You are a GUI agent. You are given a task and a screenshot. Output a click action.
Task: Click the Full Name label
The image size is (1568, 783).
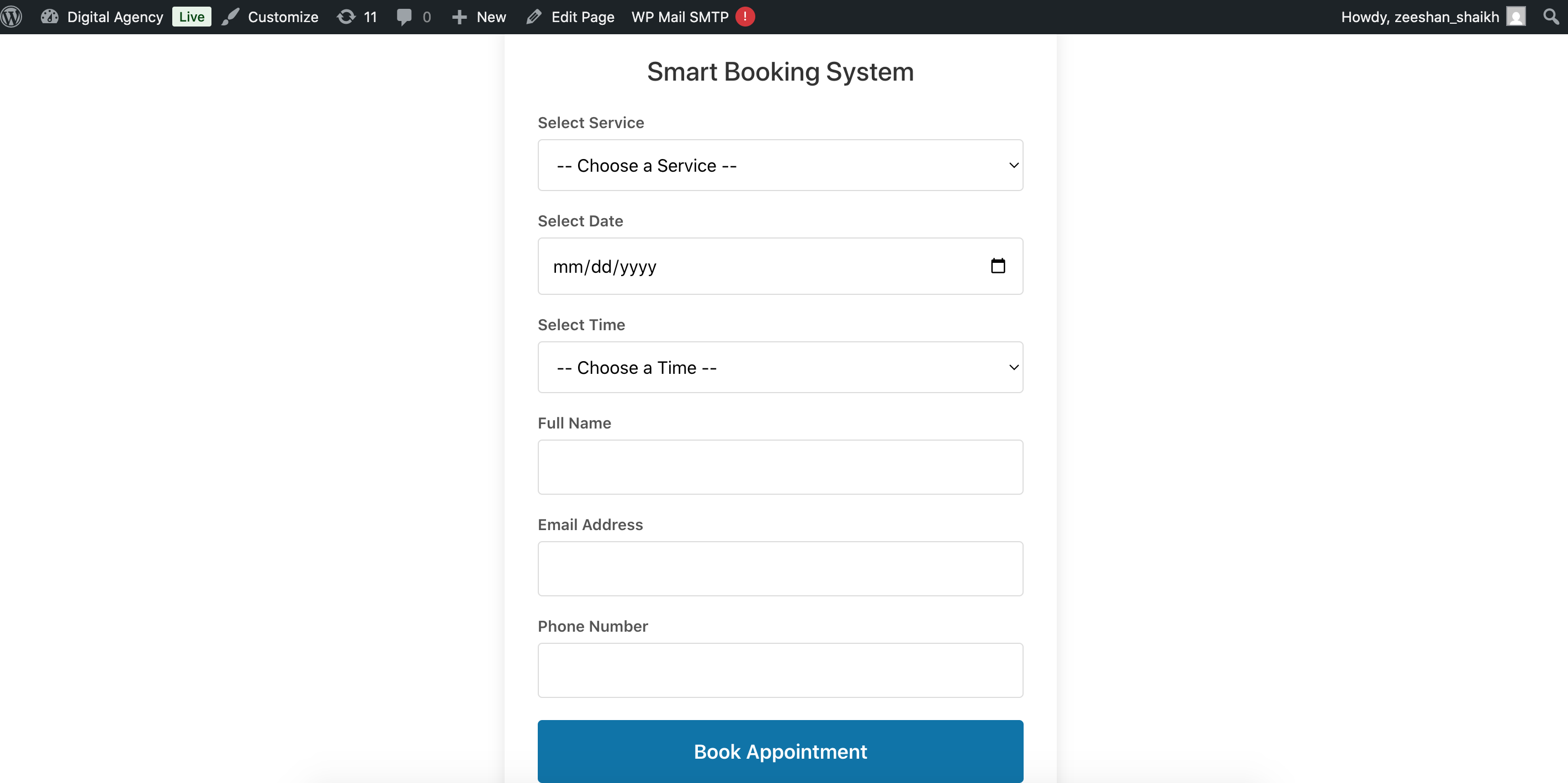(574, 423)
